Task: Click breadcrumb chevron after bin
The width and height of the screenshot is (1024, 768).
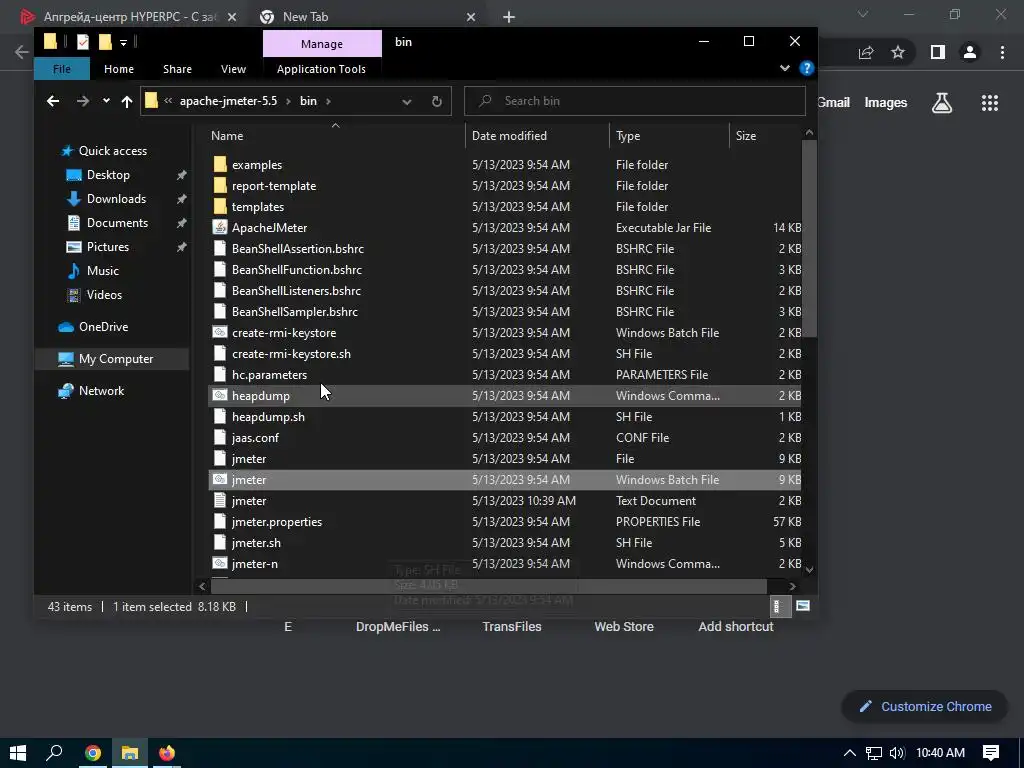Action: tap(328, 101)
